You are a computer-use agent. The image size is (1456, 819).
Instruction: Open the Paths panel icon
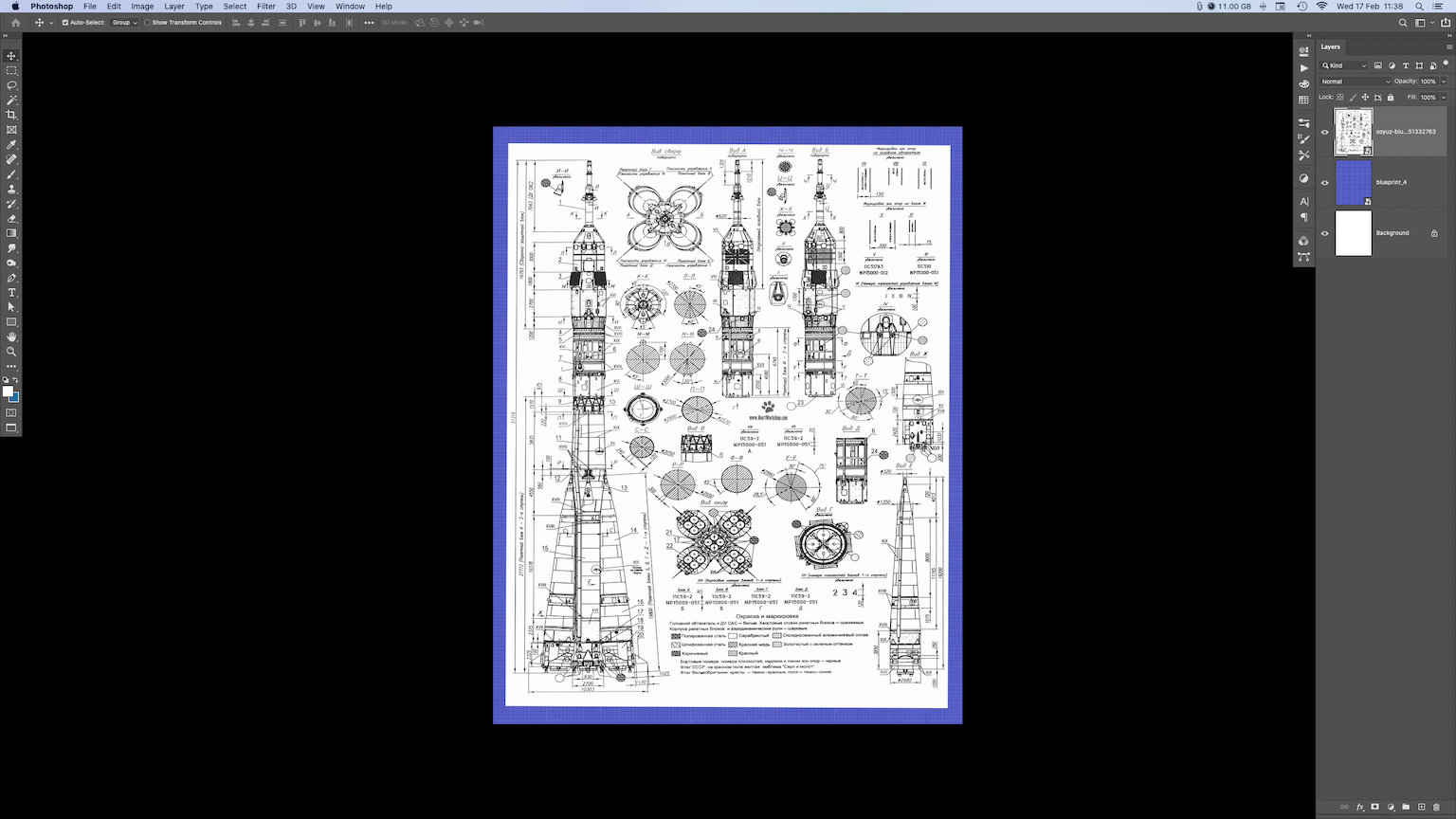click(x=1304, y=257)
